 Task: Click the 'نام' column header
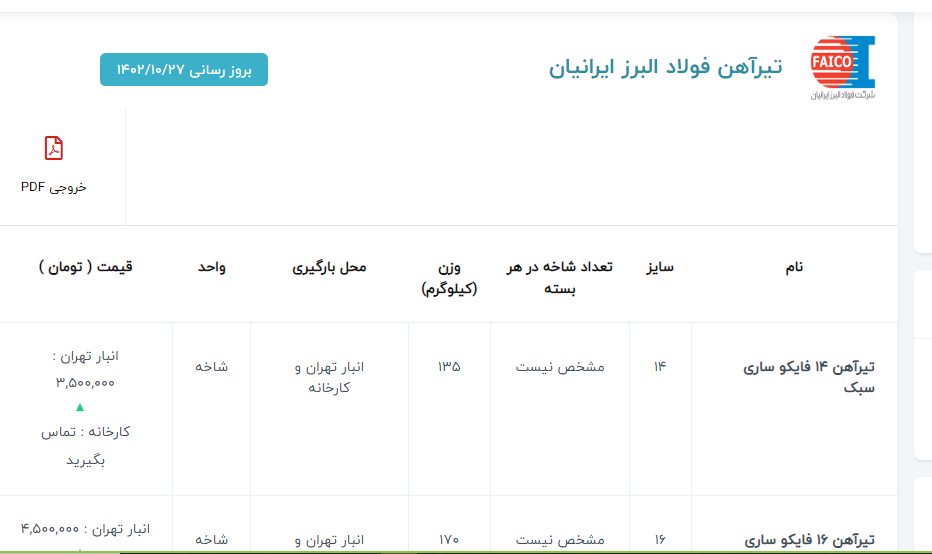click(x=793, y=267)
